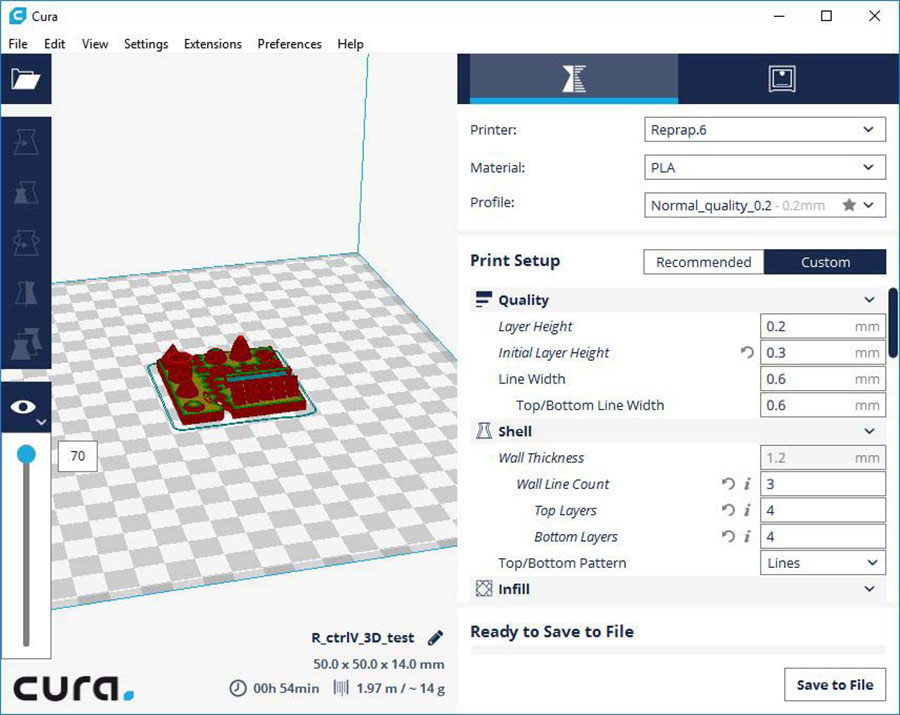Click the Shell section icon
900x715 pixels.
coord(483,430)
